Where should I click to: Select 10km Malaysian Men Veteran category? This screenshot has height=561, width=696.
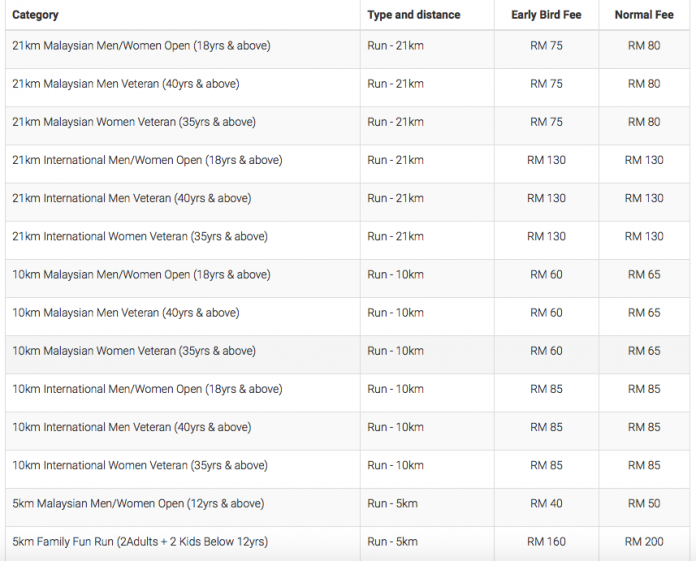[x=126, y=313]
